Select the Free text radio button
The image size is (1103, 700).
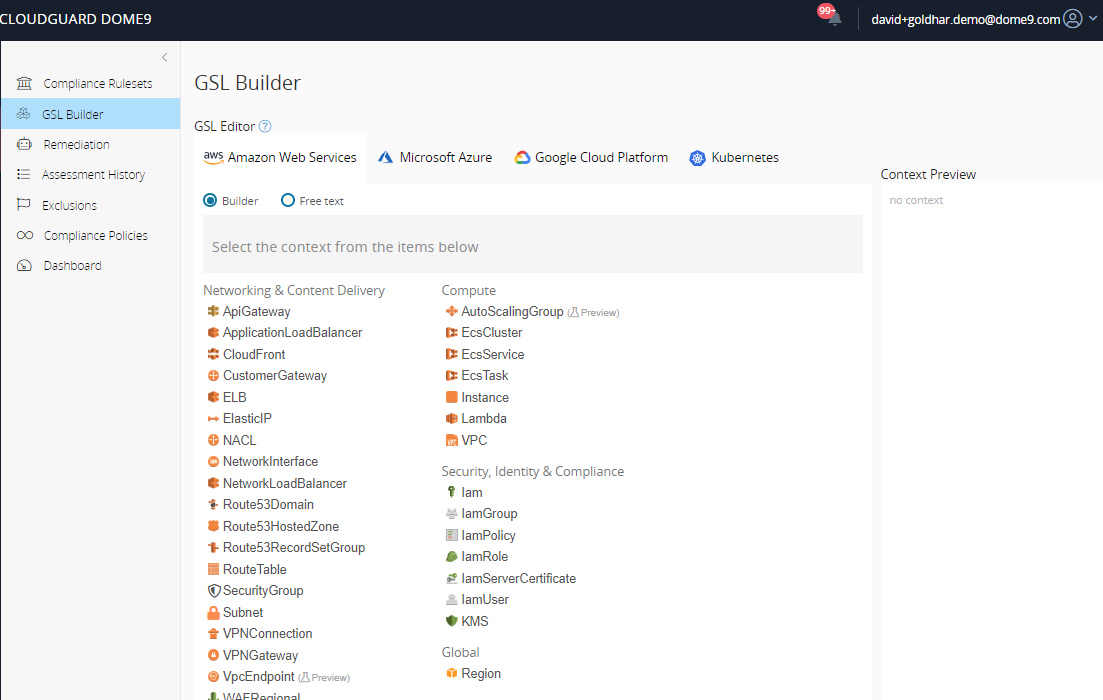[x=288, y=201]
